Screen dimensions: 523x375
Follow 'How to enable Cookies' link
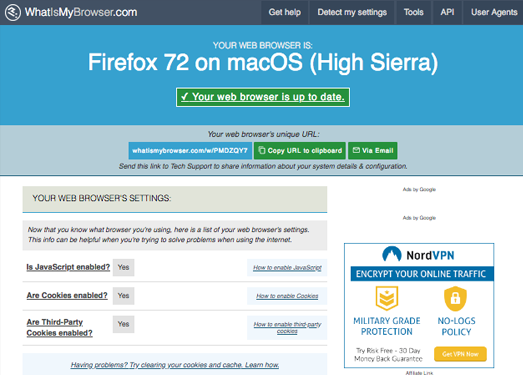pos(287,296)
